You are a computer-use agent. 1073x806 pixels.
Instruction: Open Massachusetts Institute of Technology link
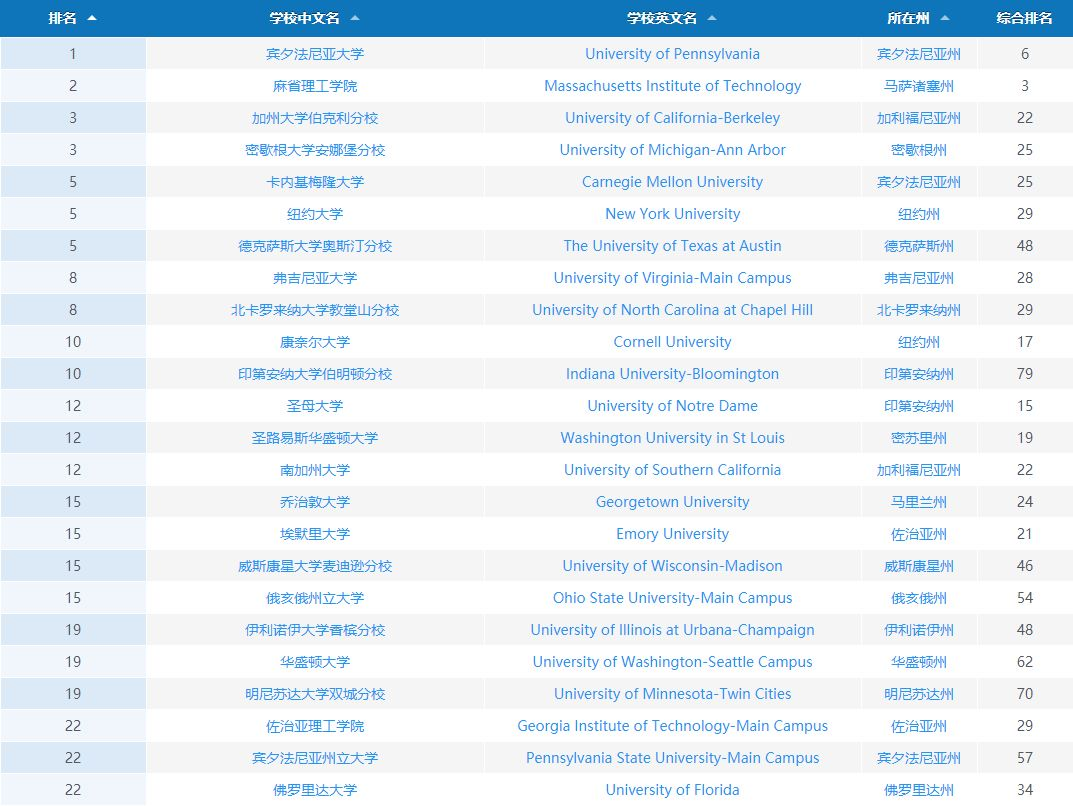[x=672, y=86]
